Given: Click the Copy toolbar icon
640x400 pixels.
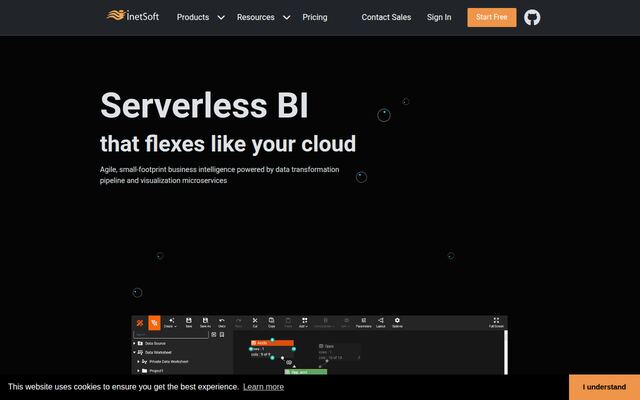Looking at the screenshot, I should point(271,322).
